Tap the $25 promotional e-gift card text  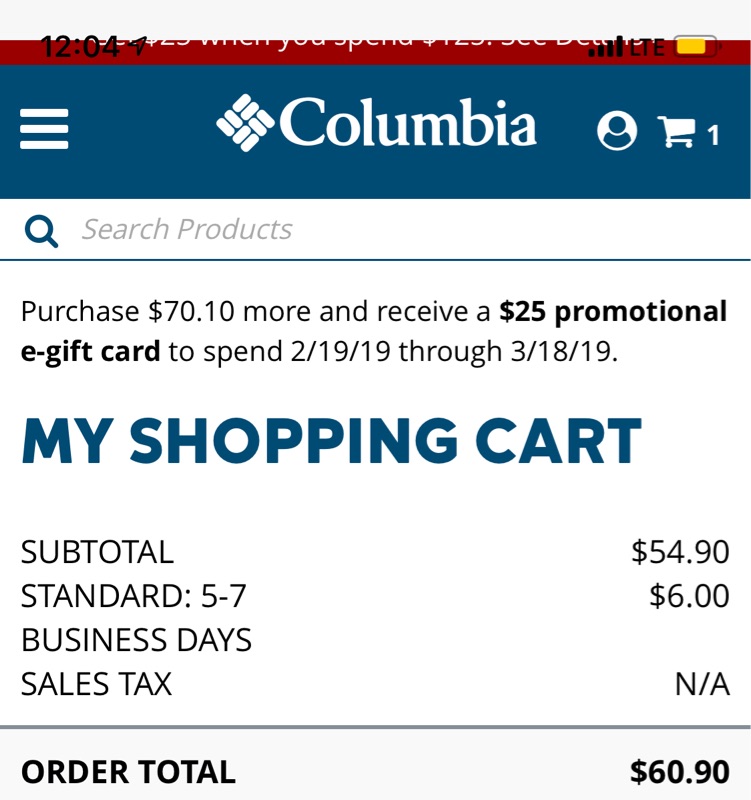click(612, 312)
